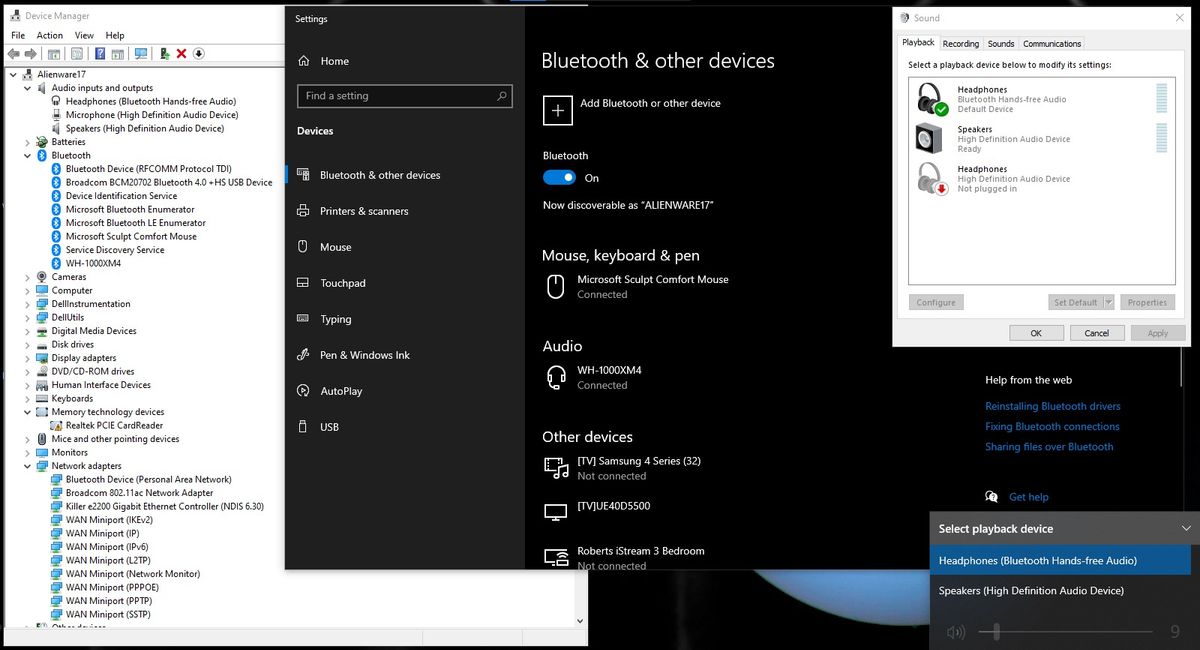
Task: Open the Reinstalling Bluetooth drivers link
Action: point(1052,406)
